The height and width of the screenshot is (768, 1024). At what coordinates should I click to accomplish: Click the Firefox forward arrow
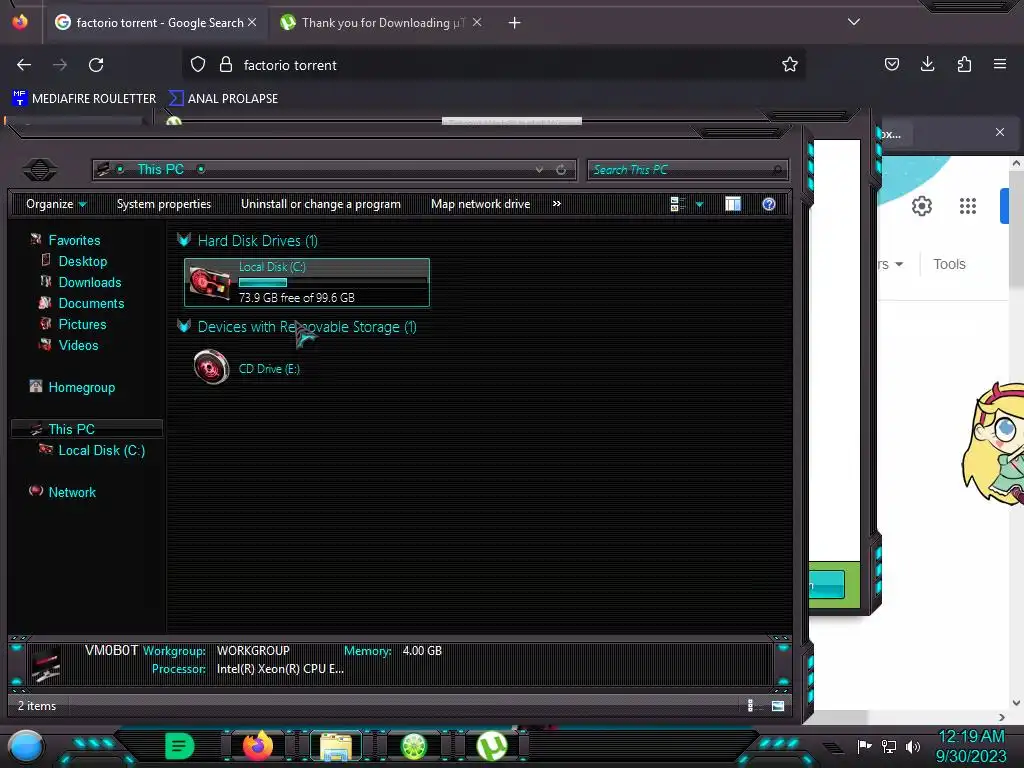(60, 65)
